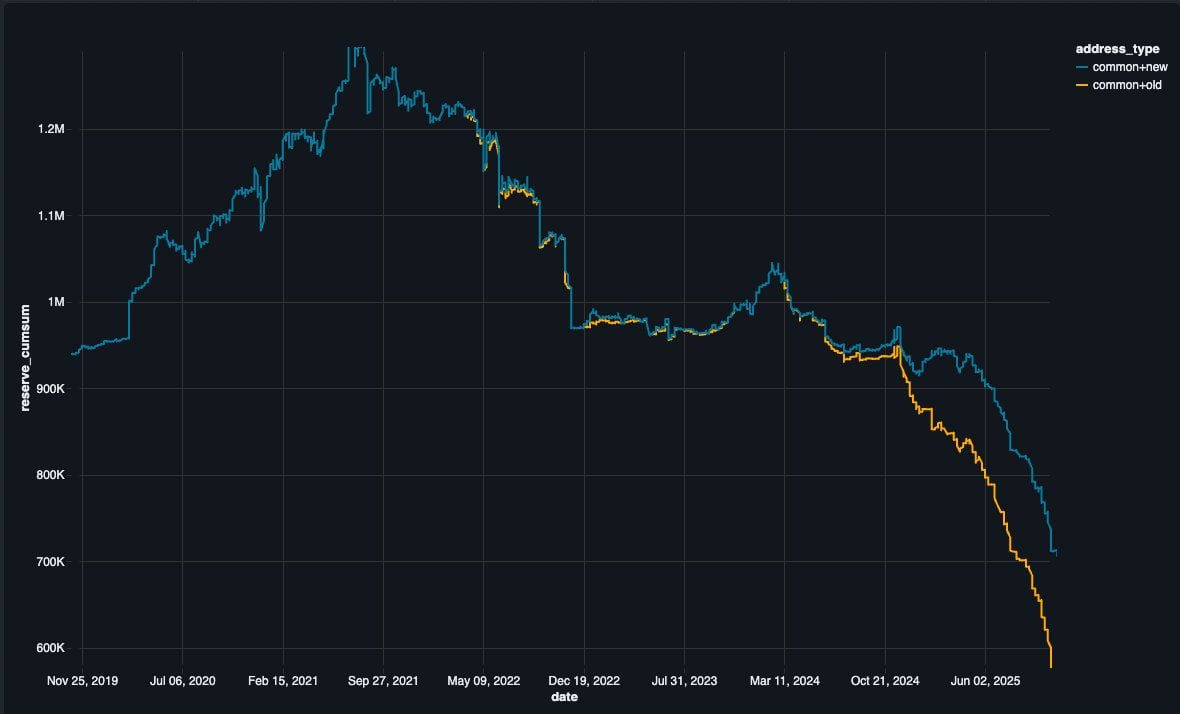The image size is (1180, 714).
Task: Click the May 09, 2022 x-axis label
Action: [x=484, y=681]
